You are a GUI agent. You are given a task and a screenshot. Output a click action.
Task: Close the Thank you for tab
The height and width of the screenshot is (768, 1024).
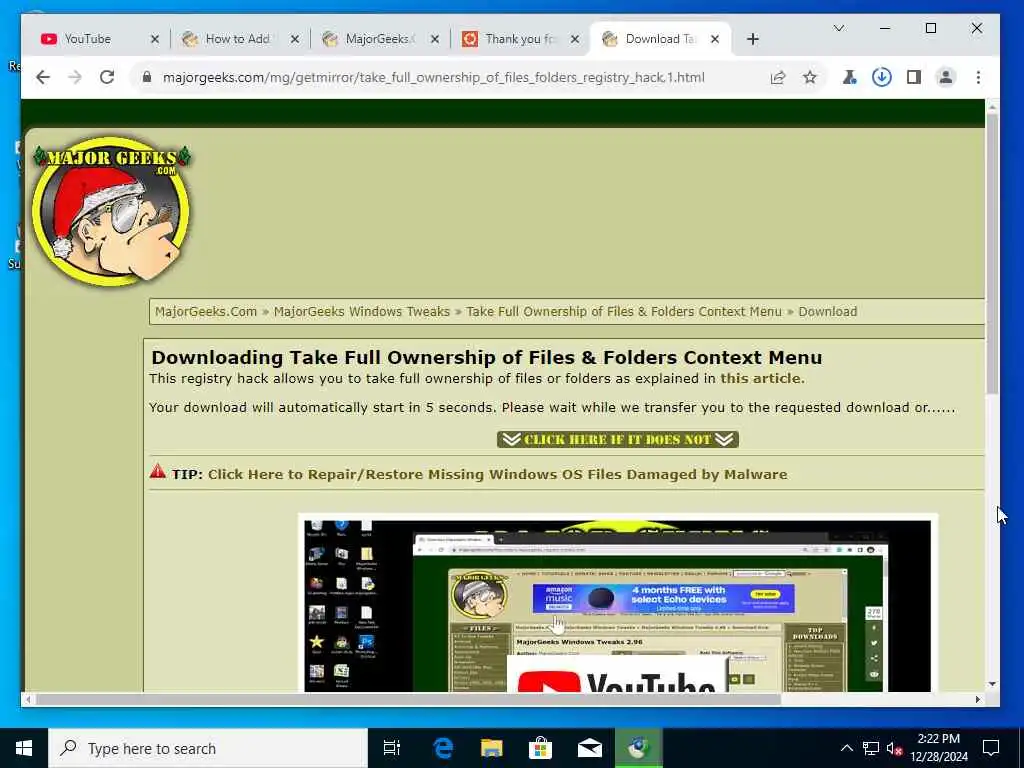575,39
